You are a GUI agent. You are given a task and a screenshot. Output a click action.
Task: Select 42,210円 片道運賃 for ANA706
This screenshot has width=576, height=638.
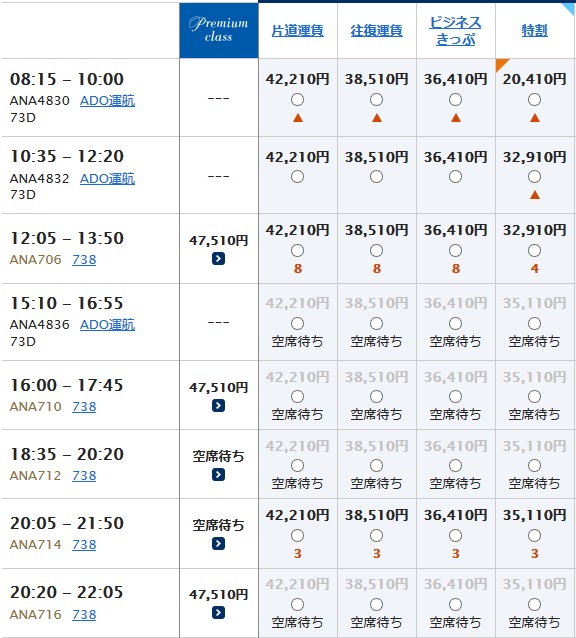[297, 251]
